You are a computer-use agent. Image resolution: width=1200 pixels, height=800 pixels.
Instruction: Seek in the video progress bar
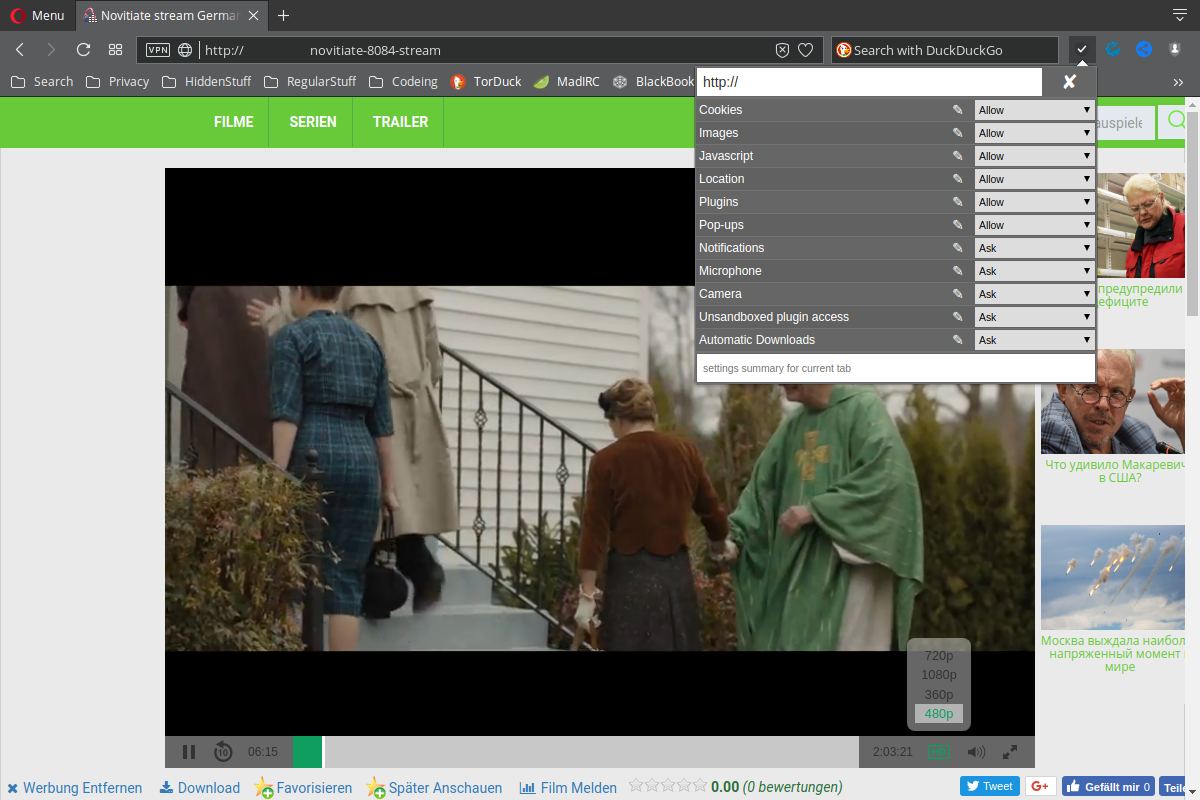(x=575, y=752)
